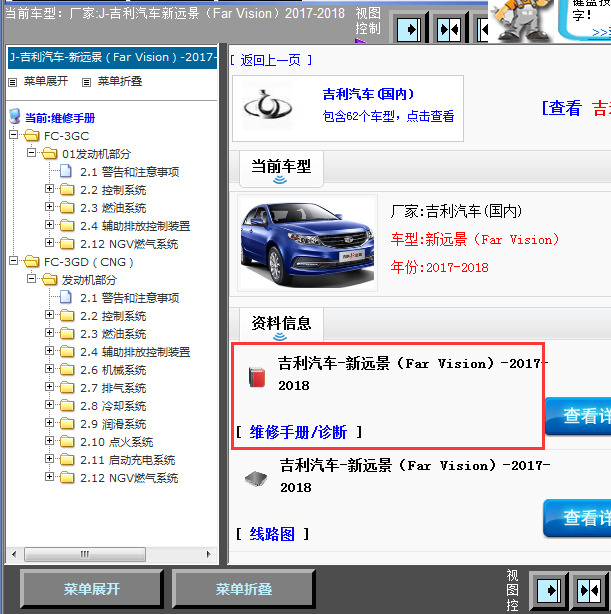Click the red book repair manual icon
This screenshot has width=611, height=614.
[257, 377]
